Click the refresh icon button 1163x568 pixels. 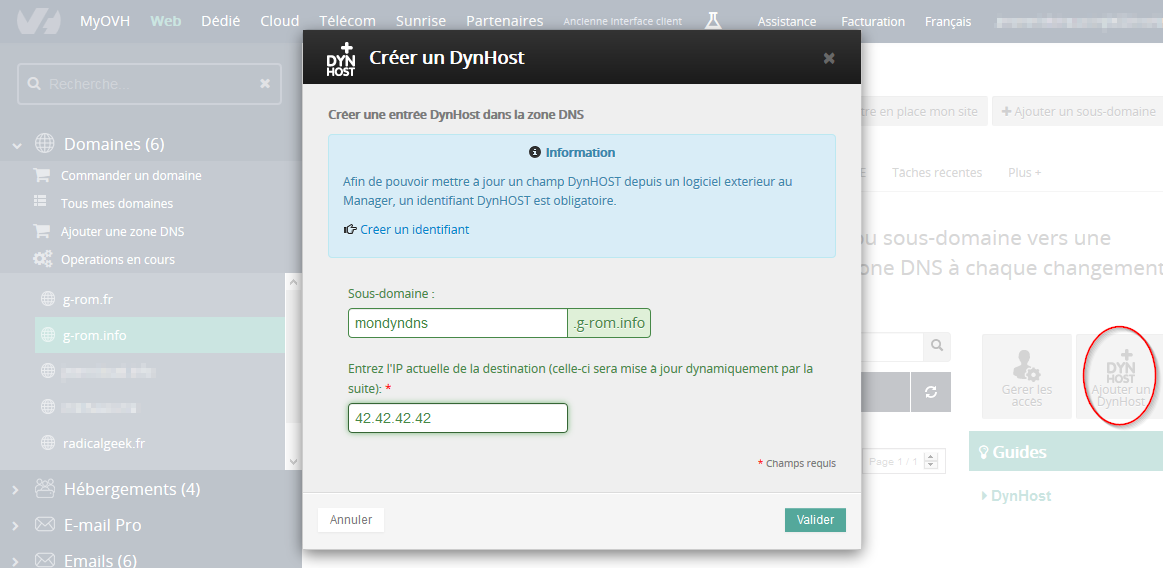[931, 392]
